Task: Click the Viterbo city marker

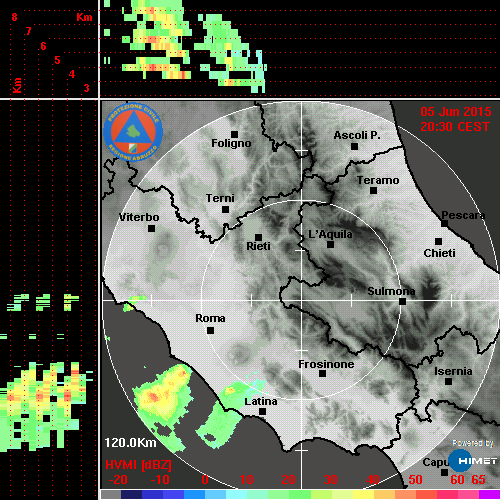Action: (151, 229)
